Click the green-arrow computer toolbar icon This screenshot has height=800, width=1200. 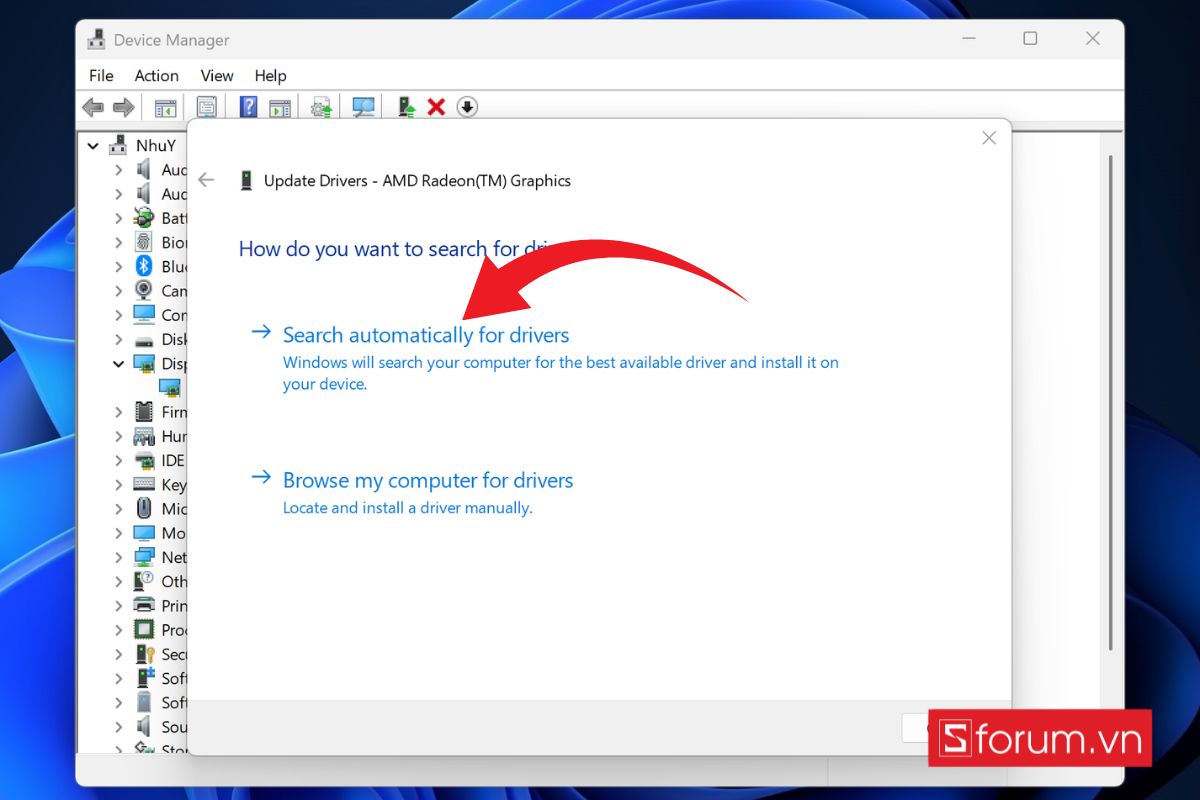(406, 107)
